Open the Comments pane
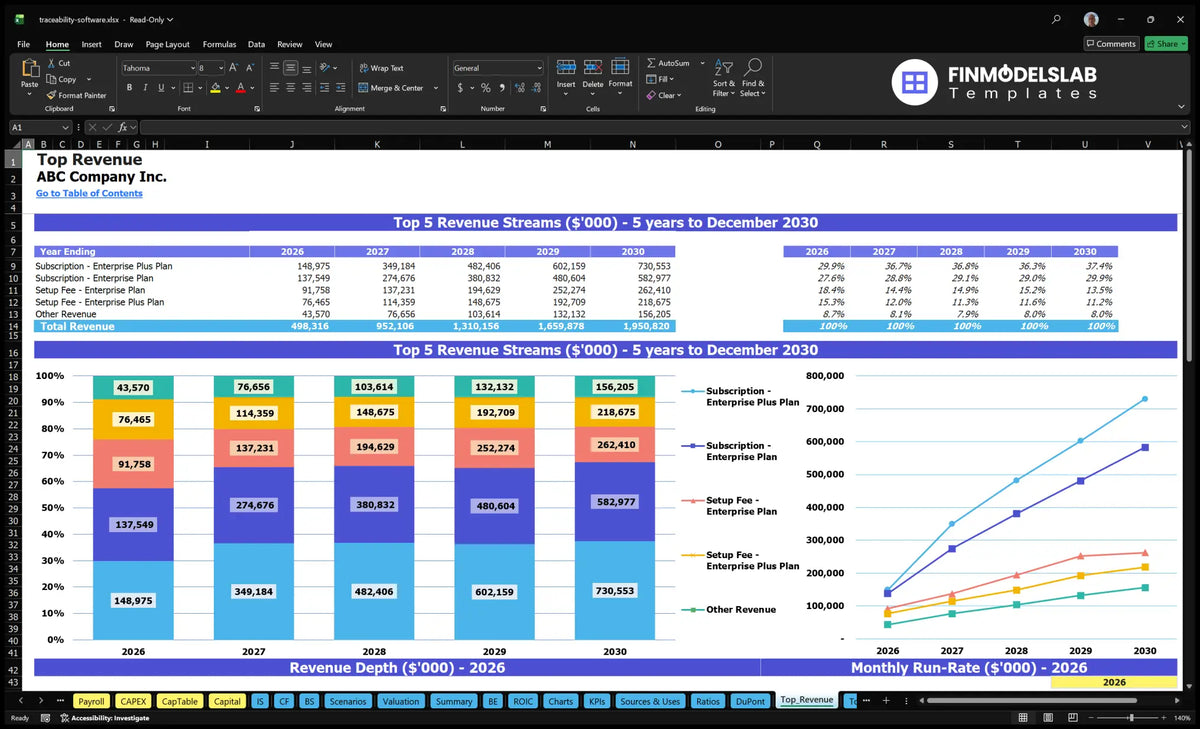The image size is (1200, 729). pyautogui.click(x=1111, y=44)
